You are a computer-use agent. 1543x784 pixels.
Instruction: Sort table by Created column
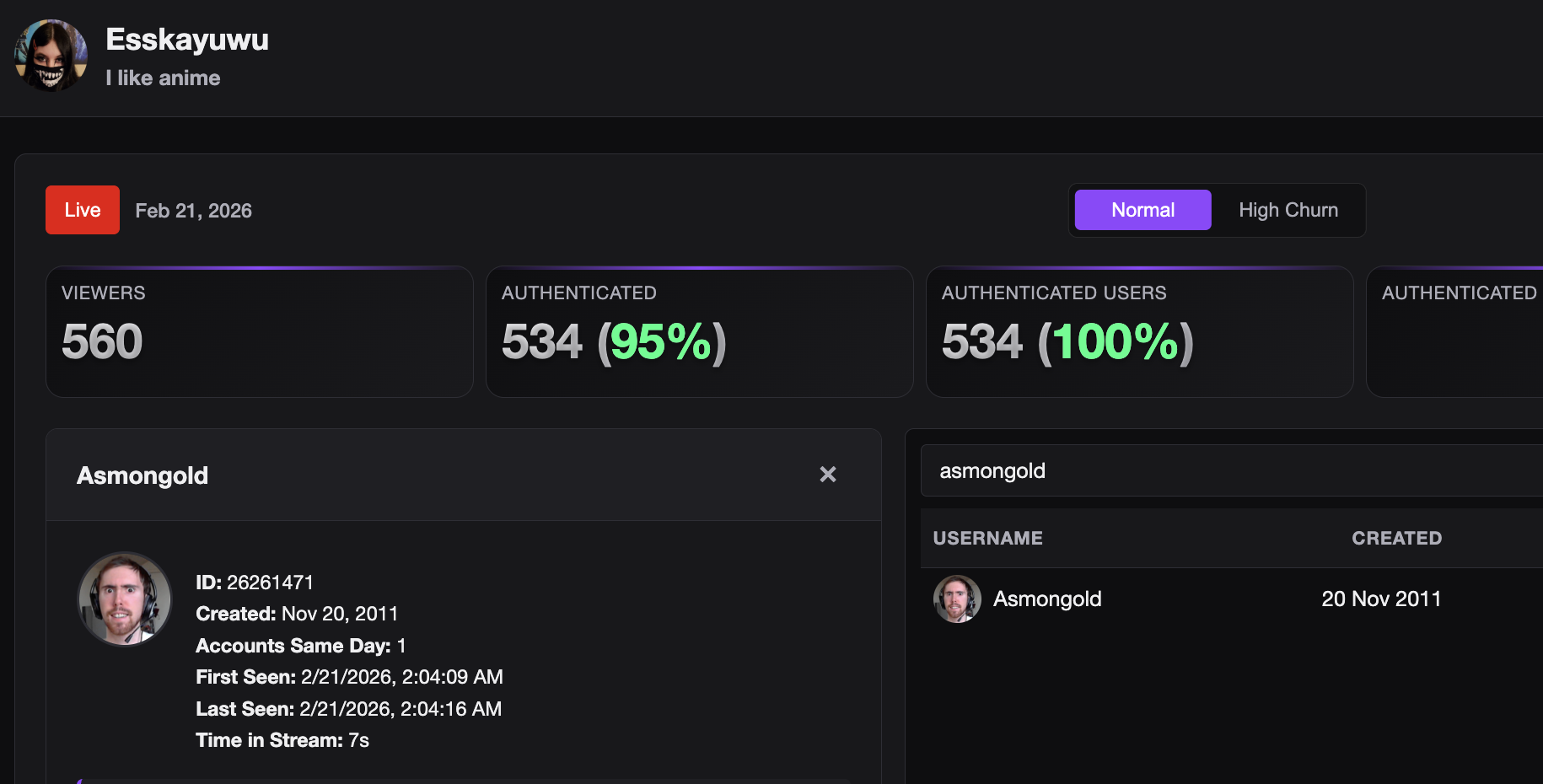tap(1396, 538)
